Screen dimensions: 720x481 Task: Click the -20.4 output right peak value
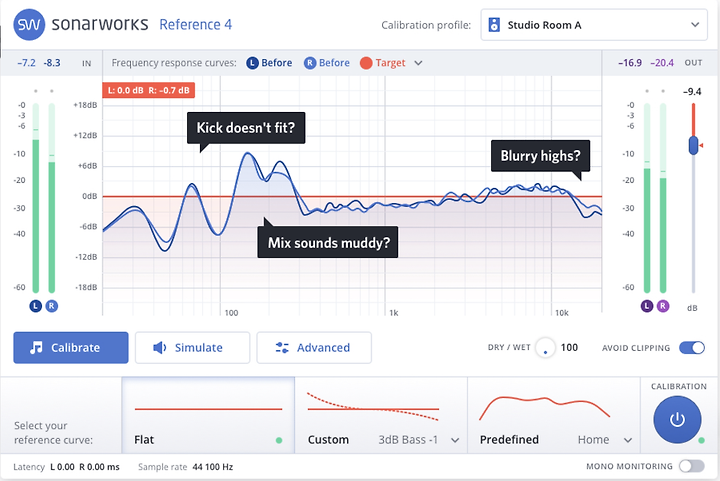point(662,63)
